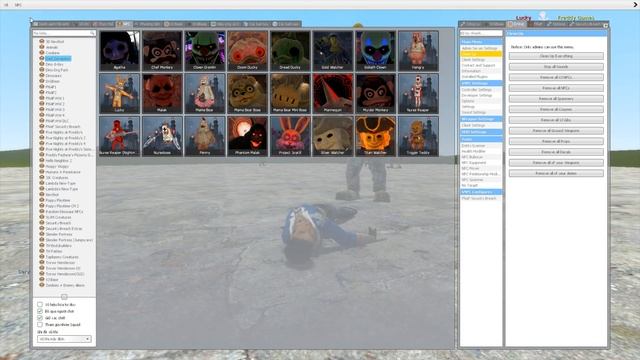Pick the red Nurse Reaper Syphon variant
This screenshot has height=360, width=640.
point(120,136)
